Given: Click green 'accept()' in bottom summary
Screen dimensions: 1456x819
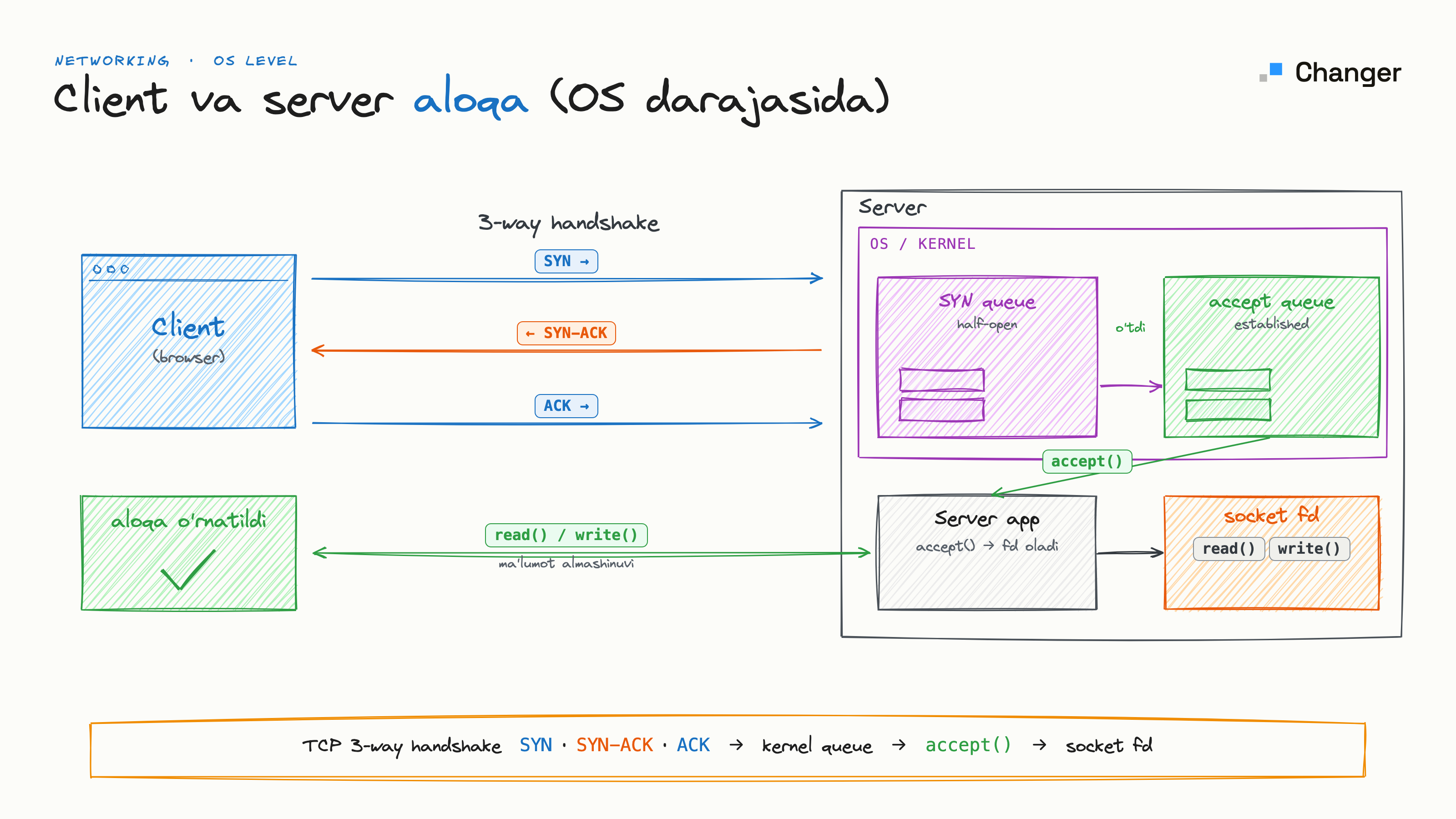Looking at the screenshot, I should (x=968, y=745).
